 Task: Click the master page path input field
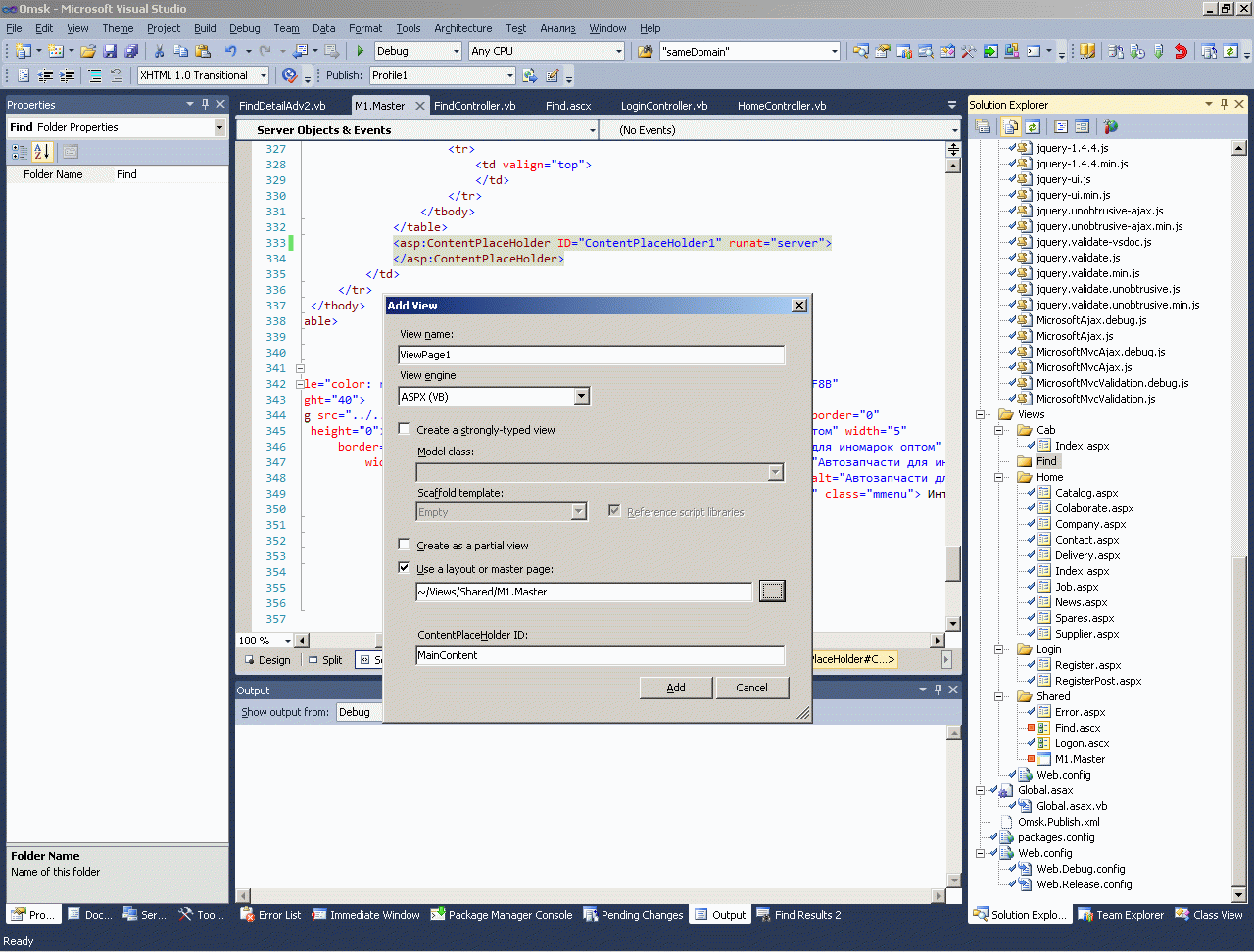[x=584, y=592]
